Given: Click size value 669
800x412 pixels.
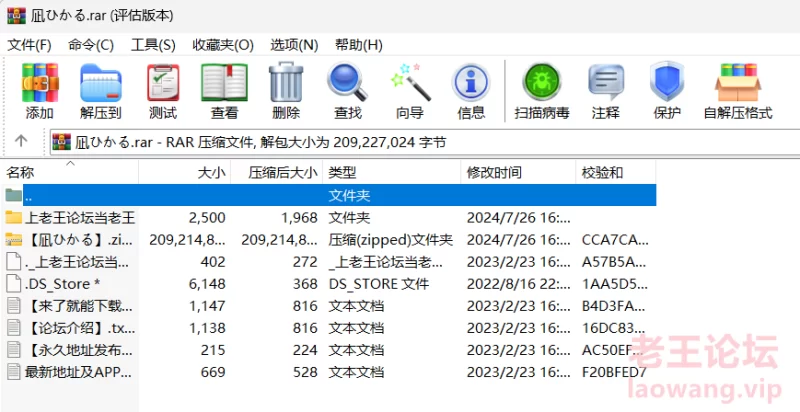Looking at the screenshot, I should coord(213,372).
